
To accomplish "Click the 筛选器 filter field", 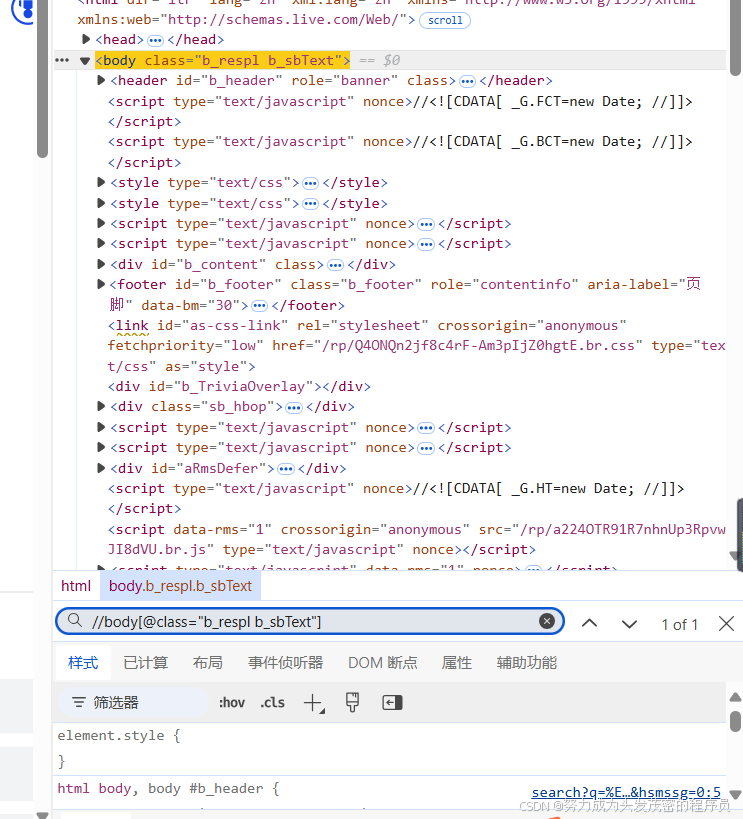I will pos(134,703).
